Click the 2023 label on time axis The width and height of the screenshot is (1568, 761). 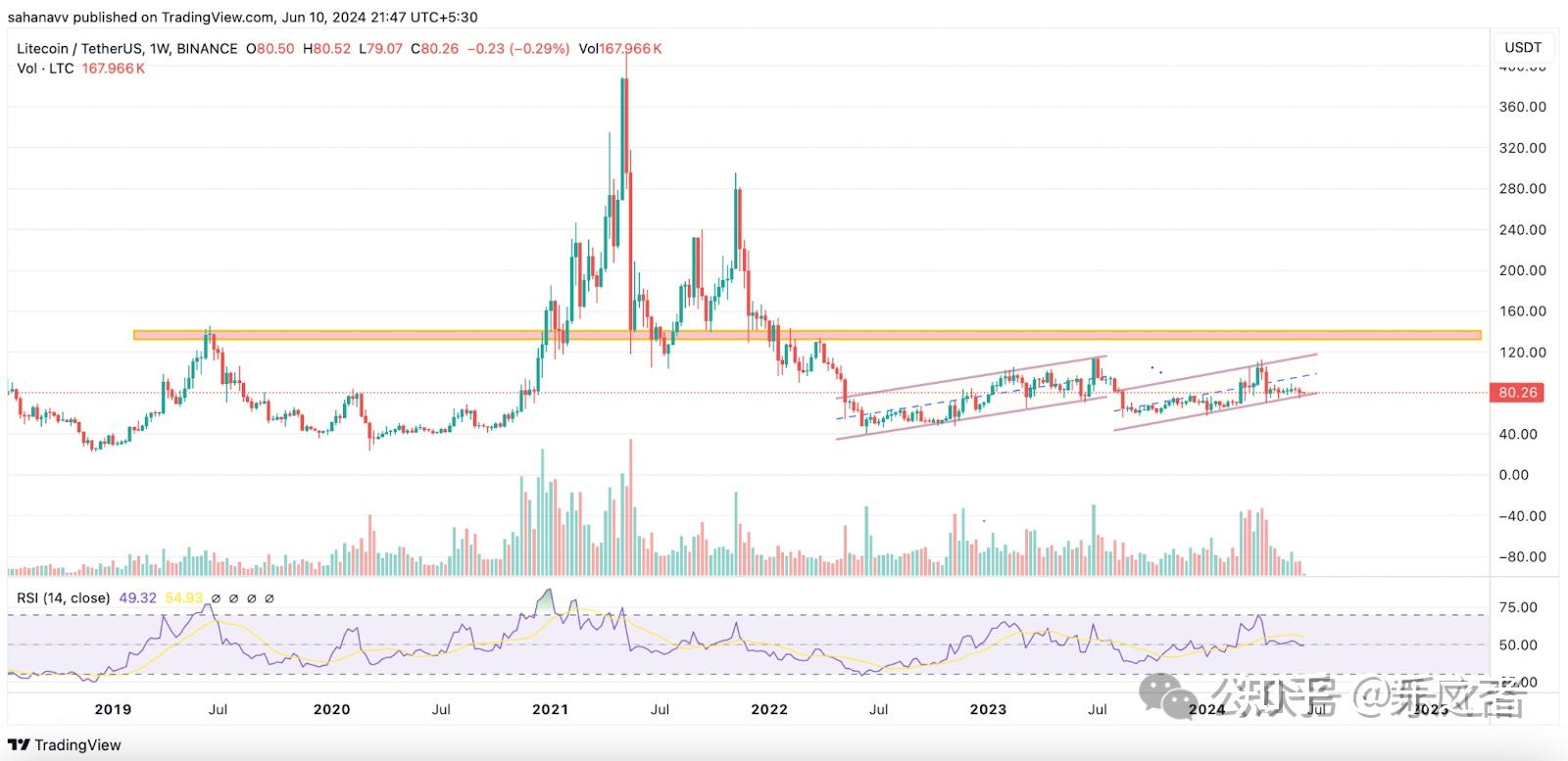(988, 709)
